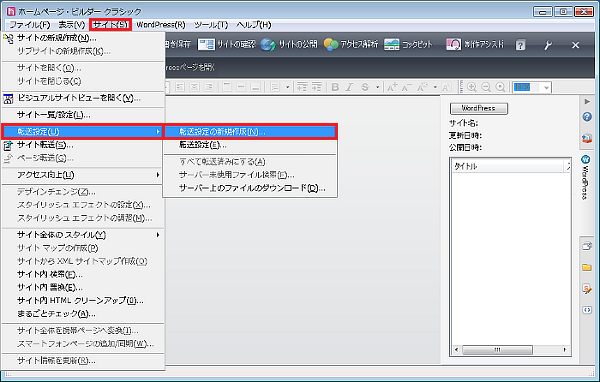
Task: Close the dark navigation bar with X
Action: point(576,45)
